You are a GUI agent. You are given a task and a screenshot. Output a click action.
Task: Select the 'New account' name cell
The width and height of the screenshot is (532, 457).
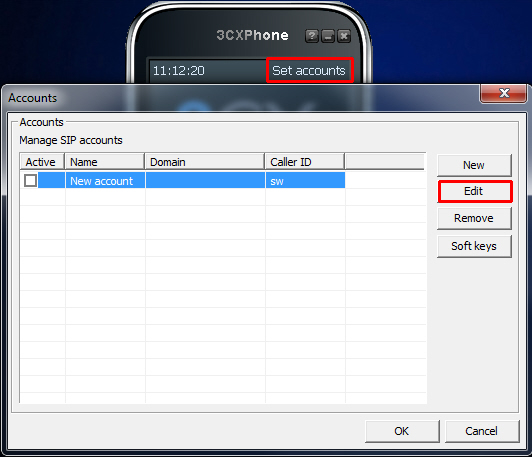point(105,180)
